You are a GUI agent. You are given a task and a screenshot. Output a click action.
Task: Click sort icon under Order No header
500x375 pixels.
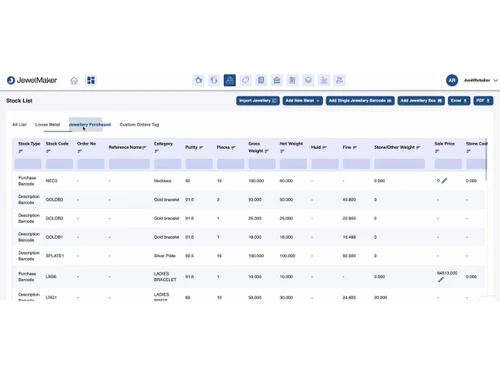click(x=79, y=151)
